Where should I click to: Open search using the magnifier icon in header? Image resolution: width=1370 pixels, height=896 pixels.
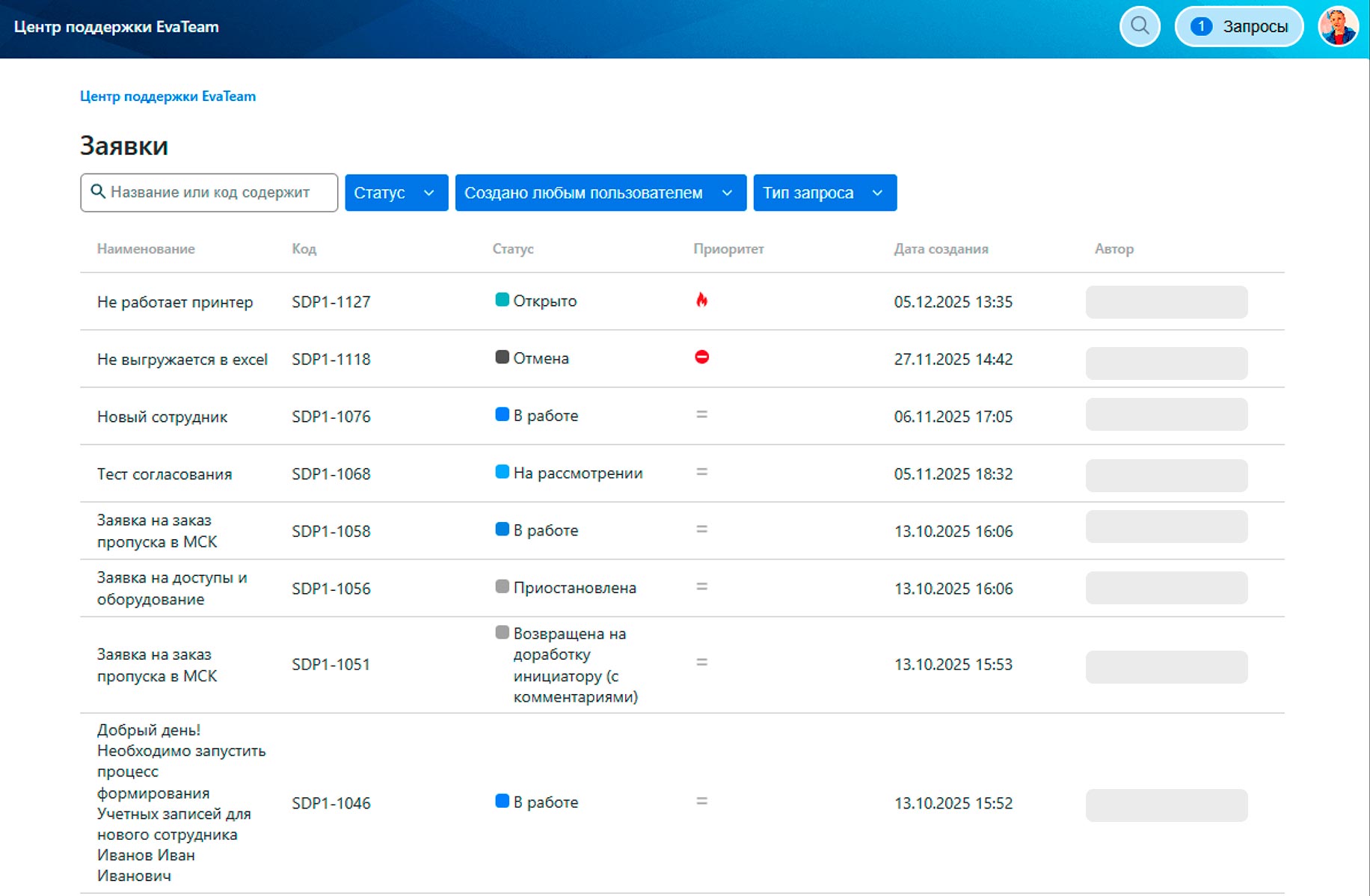click(1140, 26)
